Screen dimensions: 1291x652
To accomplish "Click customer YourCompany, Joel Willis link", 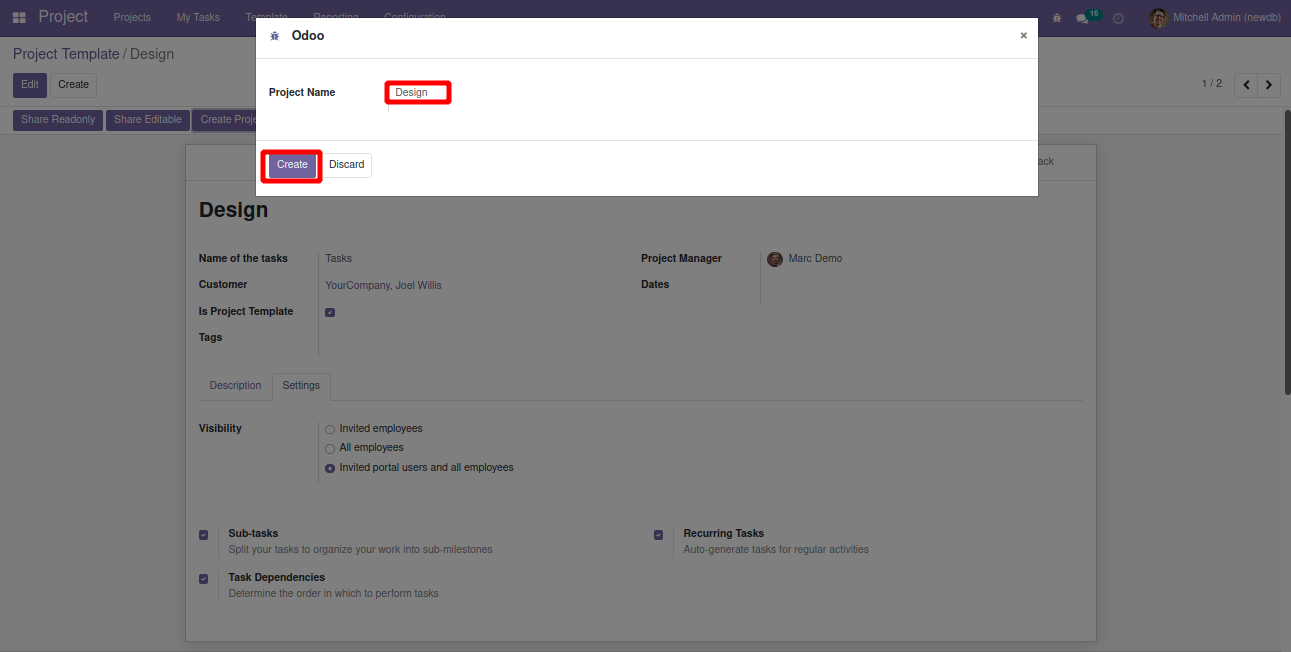I will pyautogui.click(x=383, y=285).
